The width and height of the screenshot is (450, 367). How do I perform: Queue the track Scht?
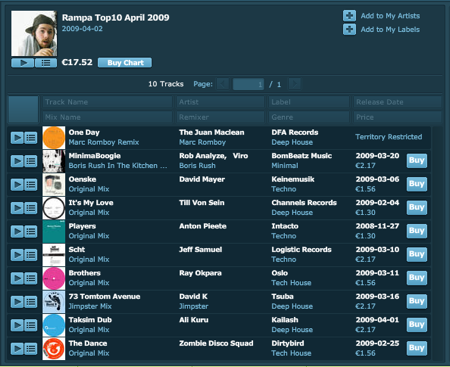click(x=31, y=255)
